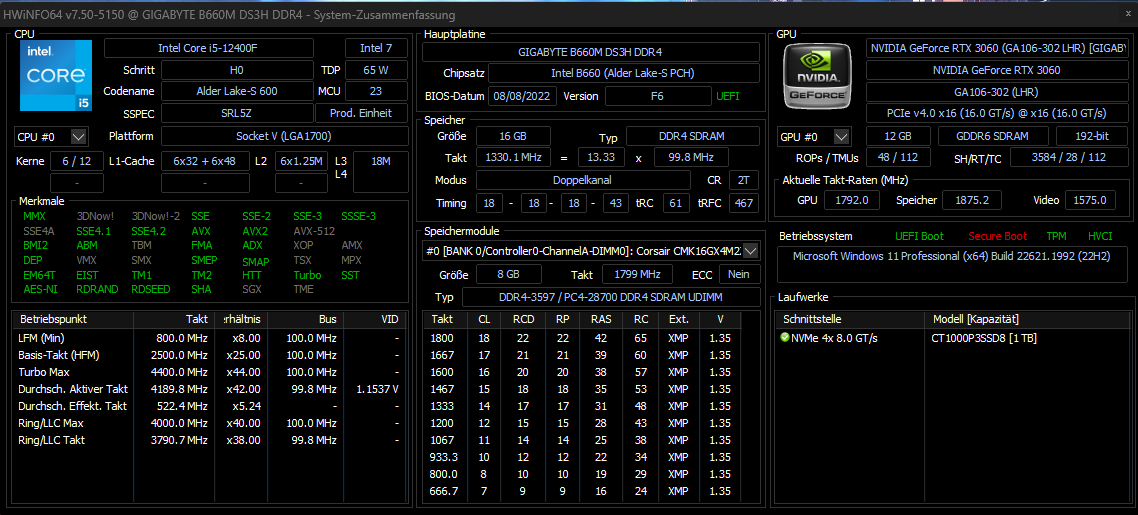Open the CPU #0 selector dropdown
Screen dimensions: 1138x515
[x=52, y=136]
